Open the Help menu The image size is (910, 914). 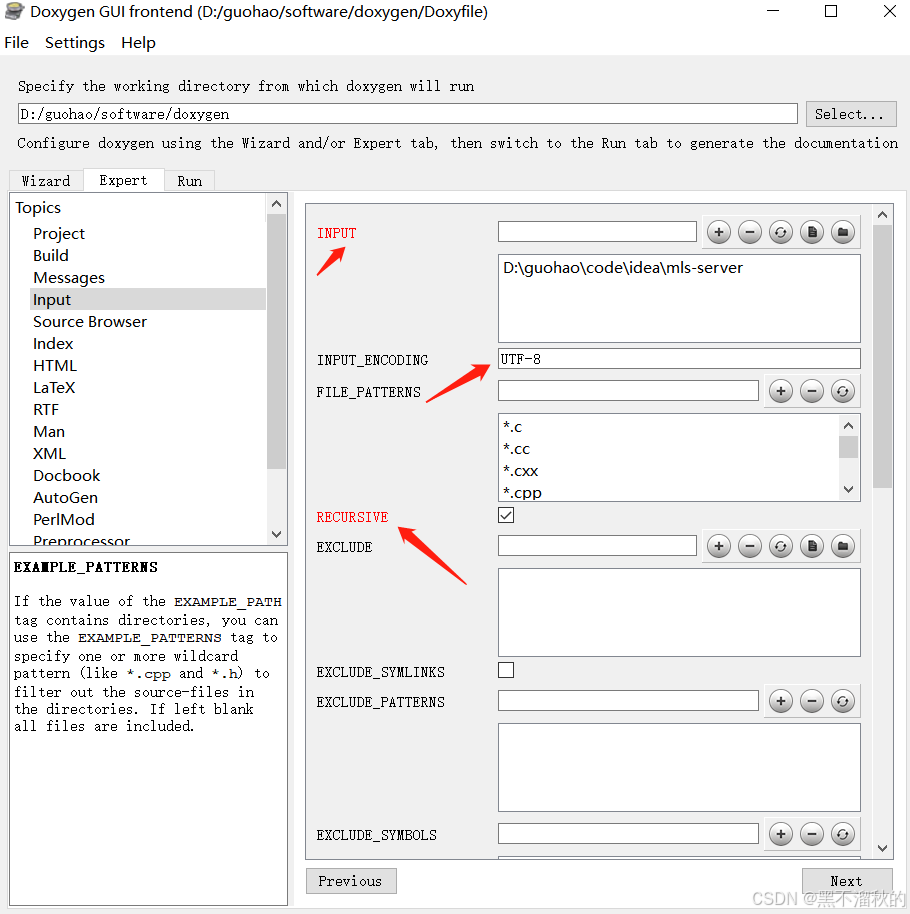click(138, 43)
